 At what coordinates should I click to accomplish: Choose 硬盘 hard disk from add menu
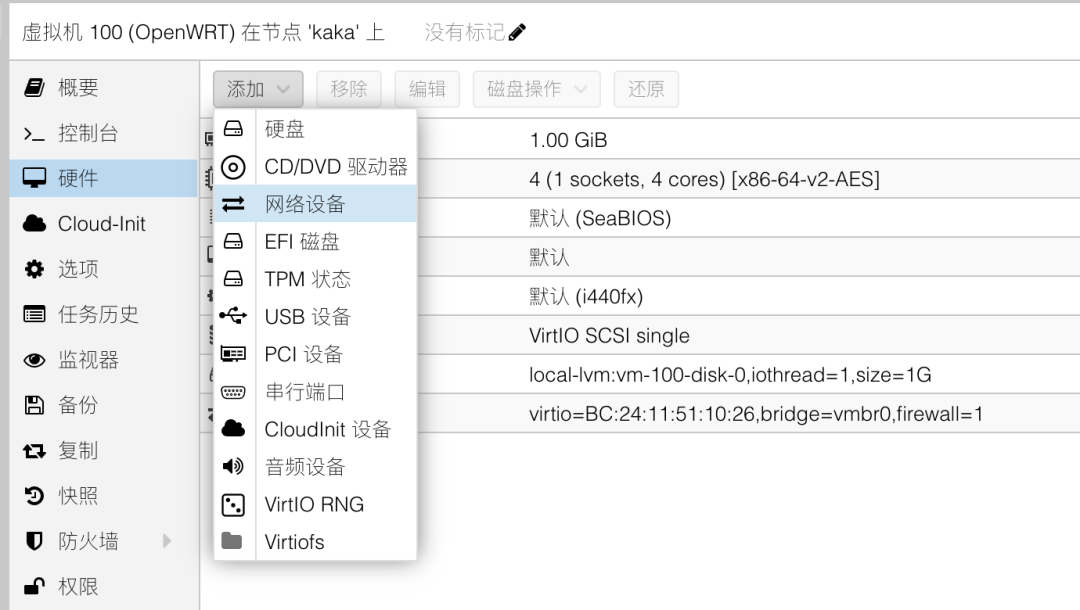coord(315,129)
